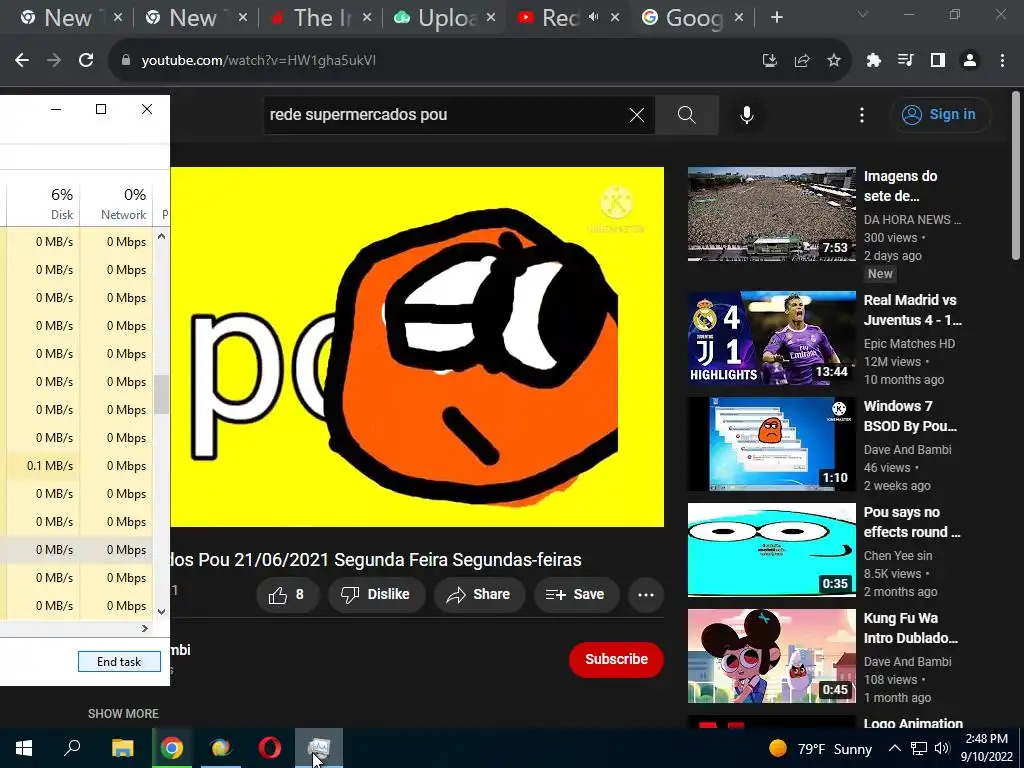Open volume control in system tray
This screenshot has width=1024, height=768.
(x=942, y=748)
